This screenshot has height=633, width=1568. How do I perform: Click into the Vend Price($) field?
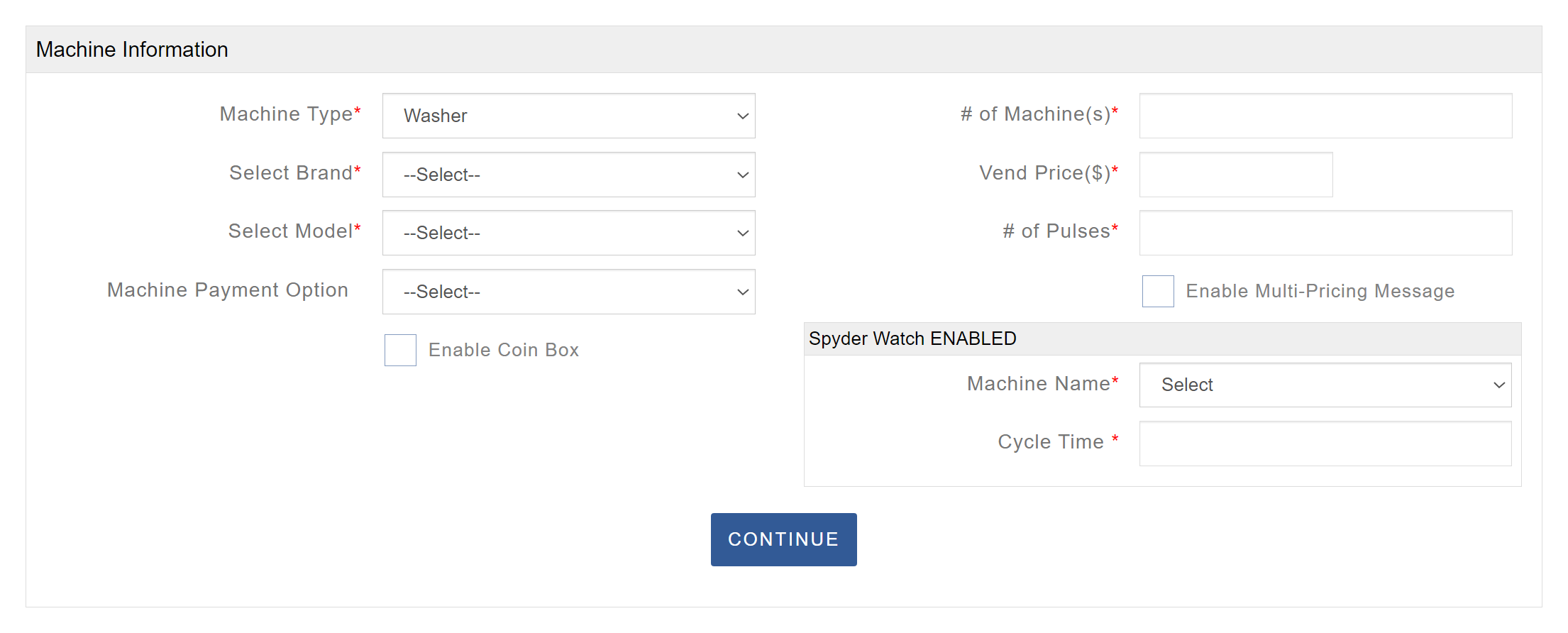(1235, 175)
